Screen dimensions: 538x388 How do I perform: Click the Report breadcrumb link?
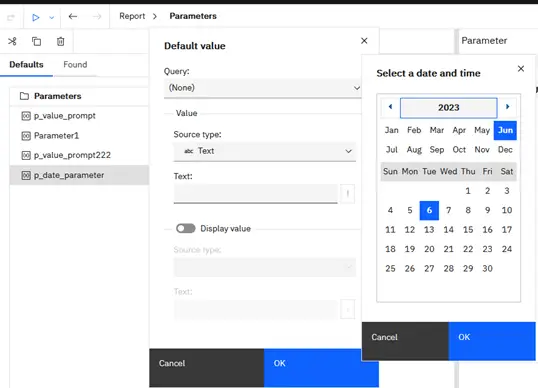(x=132, y=16)
